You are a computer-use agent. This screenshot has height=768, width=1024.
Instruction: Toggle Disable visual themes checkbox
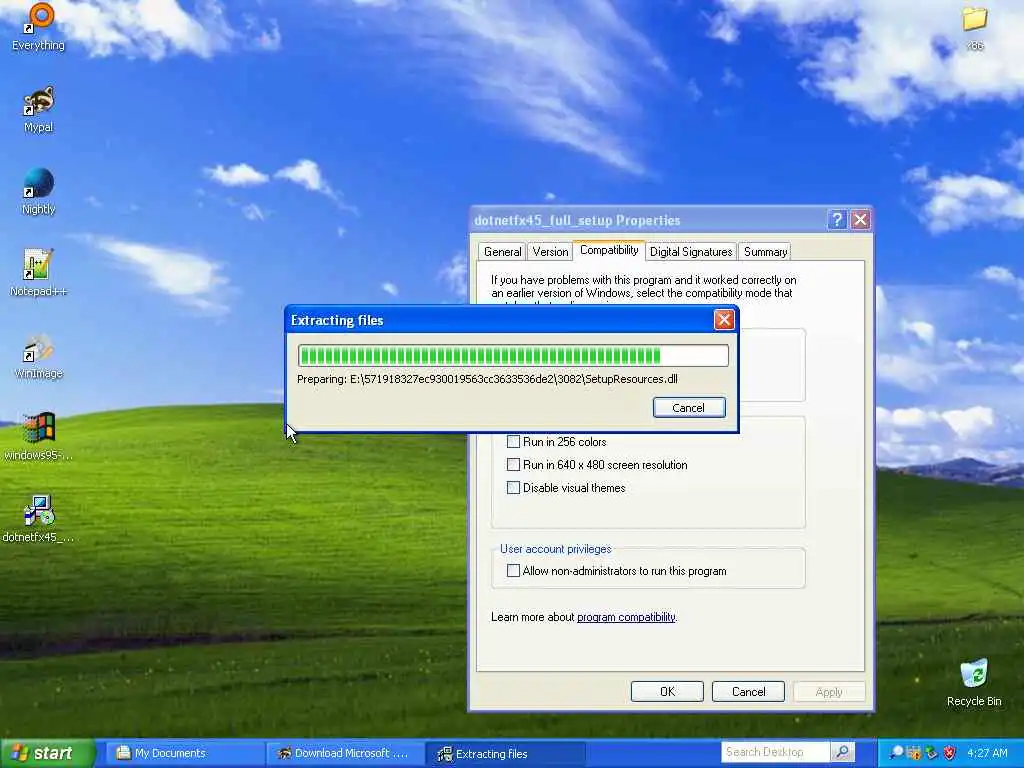(x=566, y=488)
